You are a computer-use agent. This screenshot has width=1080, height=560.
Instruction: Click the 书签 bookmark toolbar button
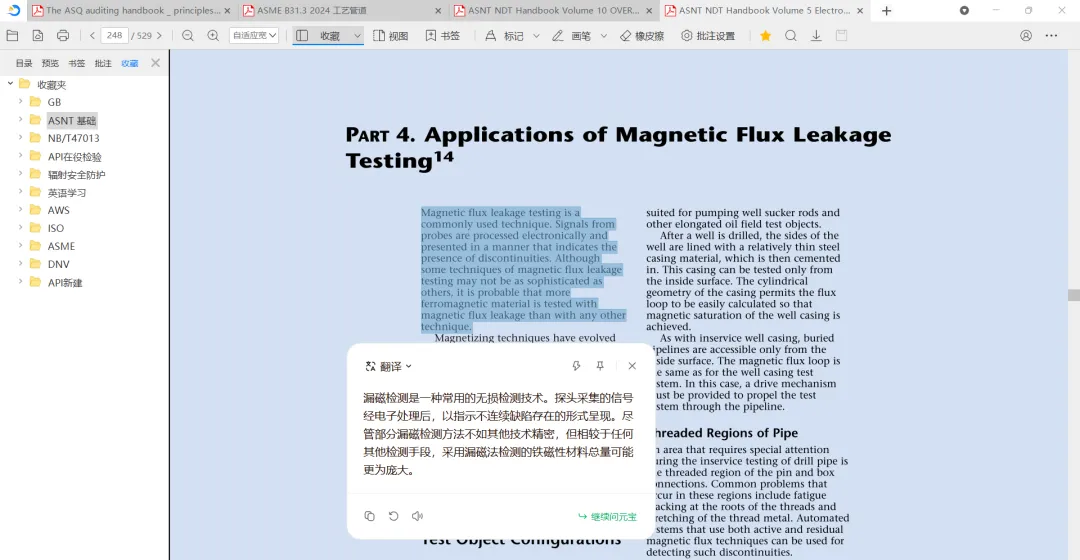click(442, 36)
